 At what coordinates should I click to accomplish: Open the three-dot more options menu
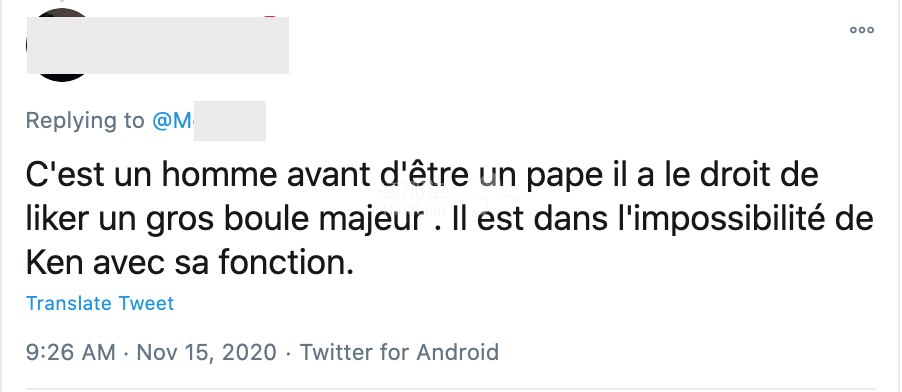862,30
